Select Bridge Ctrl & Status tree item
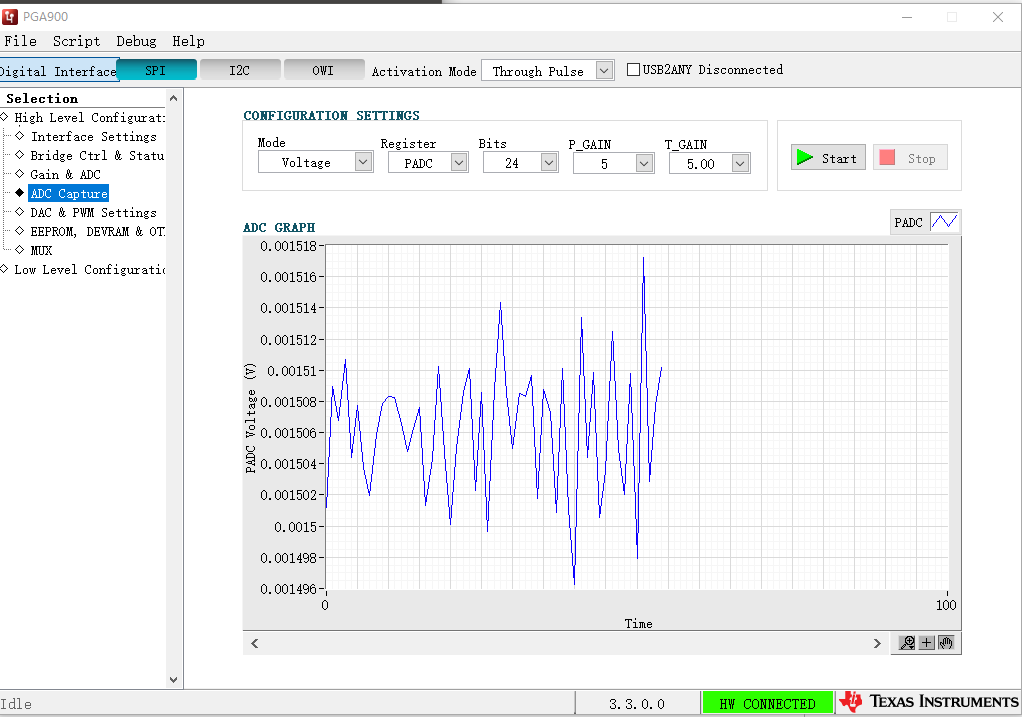The image size is (1022, 717). pos(96,155)
